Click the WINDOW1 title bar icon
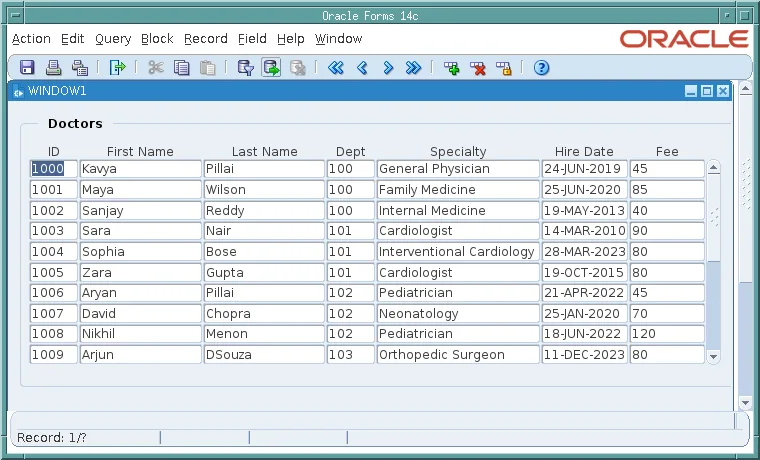 coord(18,91)
